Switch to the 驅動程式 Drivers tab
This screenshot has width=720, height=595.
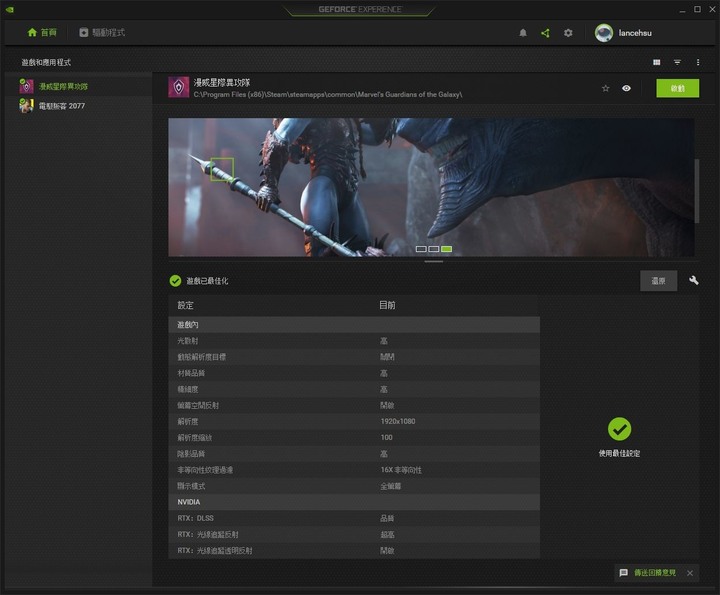pos(102,33)
